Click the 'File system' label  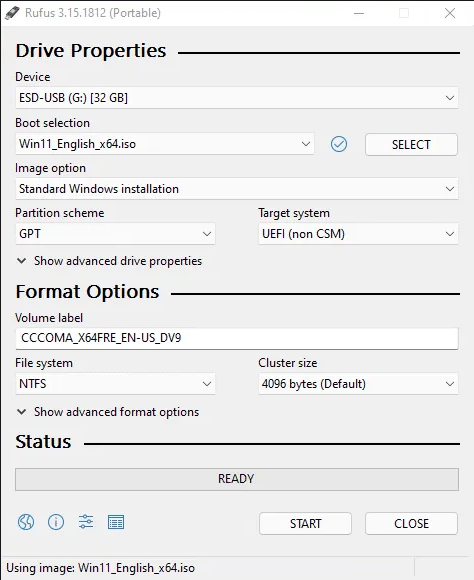point(44,363)
